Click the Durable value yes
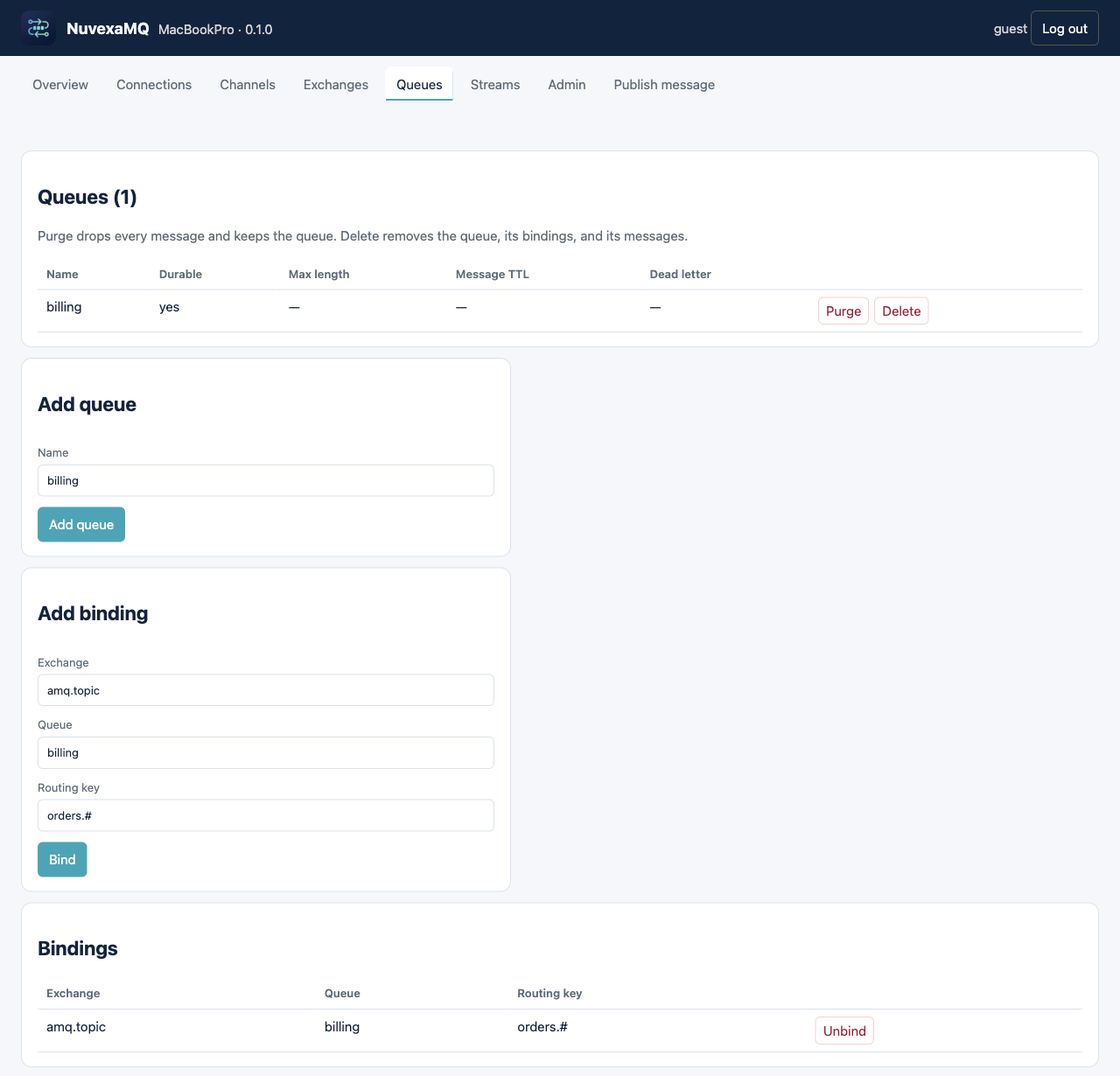This screenshot has width=1120, height=1076. pos(169,307)
